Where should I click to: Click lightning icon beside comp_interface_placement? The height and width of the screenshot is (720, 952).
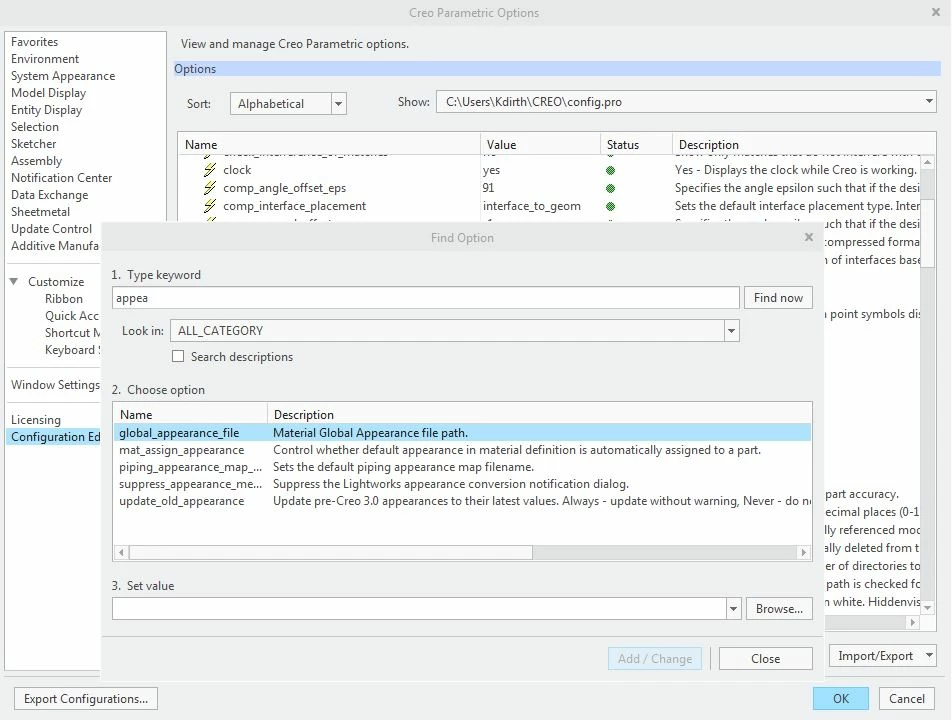point(210,206)
